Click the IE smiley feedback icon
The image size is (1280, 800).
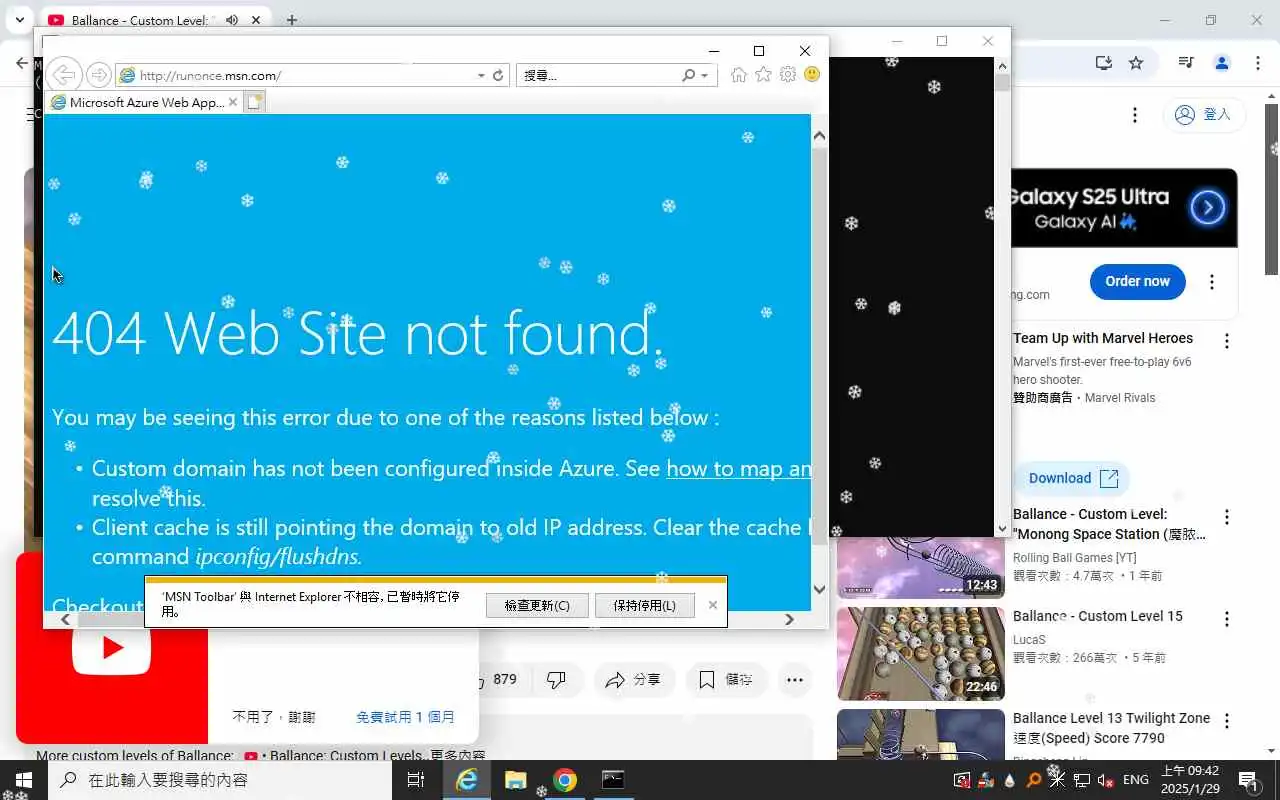812,75
